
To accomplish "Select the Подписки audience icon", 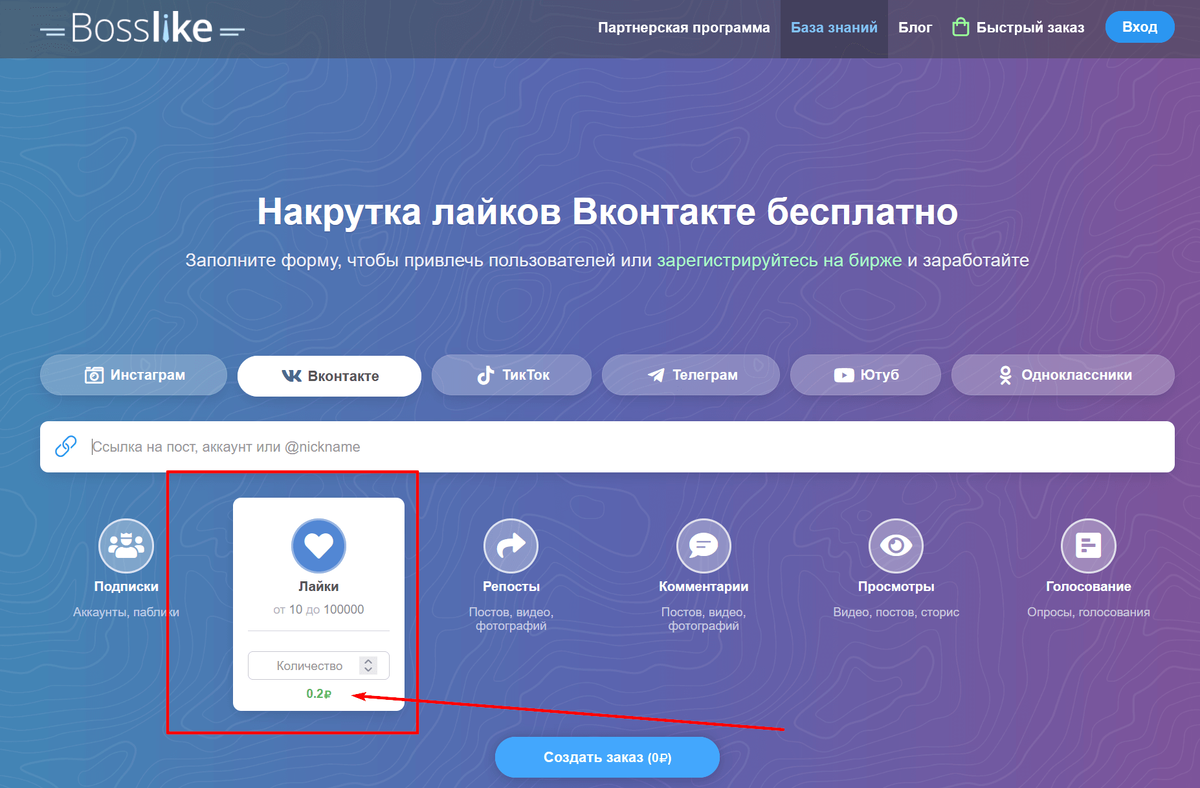I will click(x=126, y=545).
